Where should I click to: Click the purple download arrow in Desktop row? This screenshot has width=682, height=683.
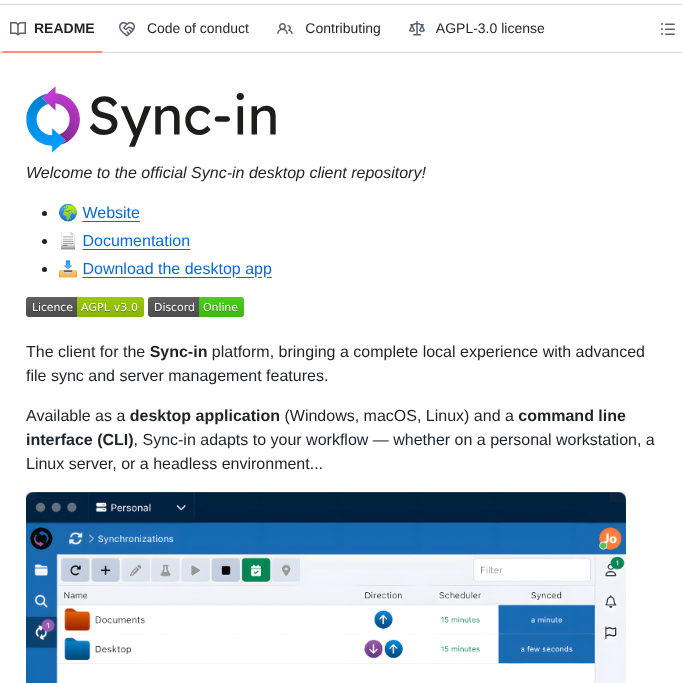[x=373, y=649]
